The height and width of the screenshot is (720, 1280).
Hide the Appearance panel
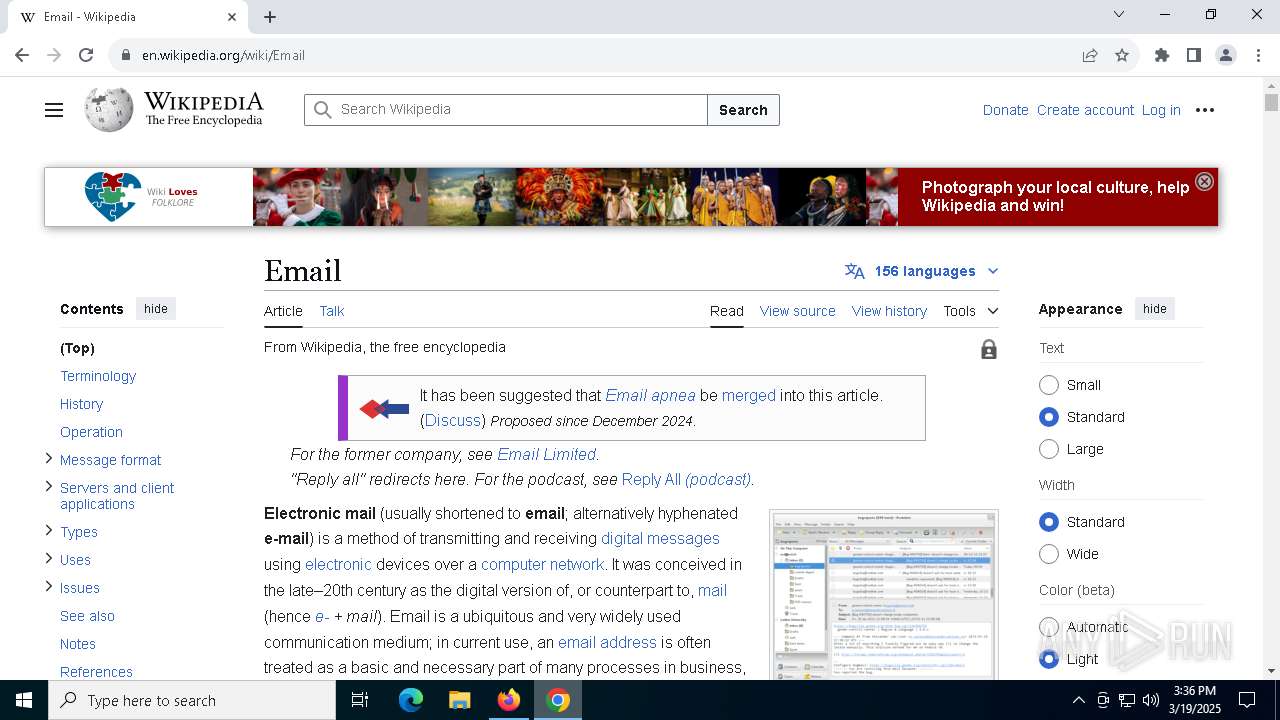pos(1155,309)
